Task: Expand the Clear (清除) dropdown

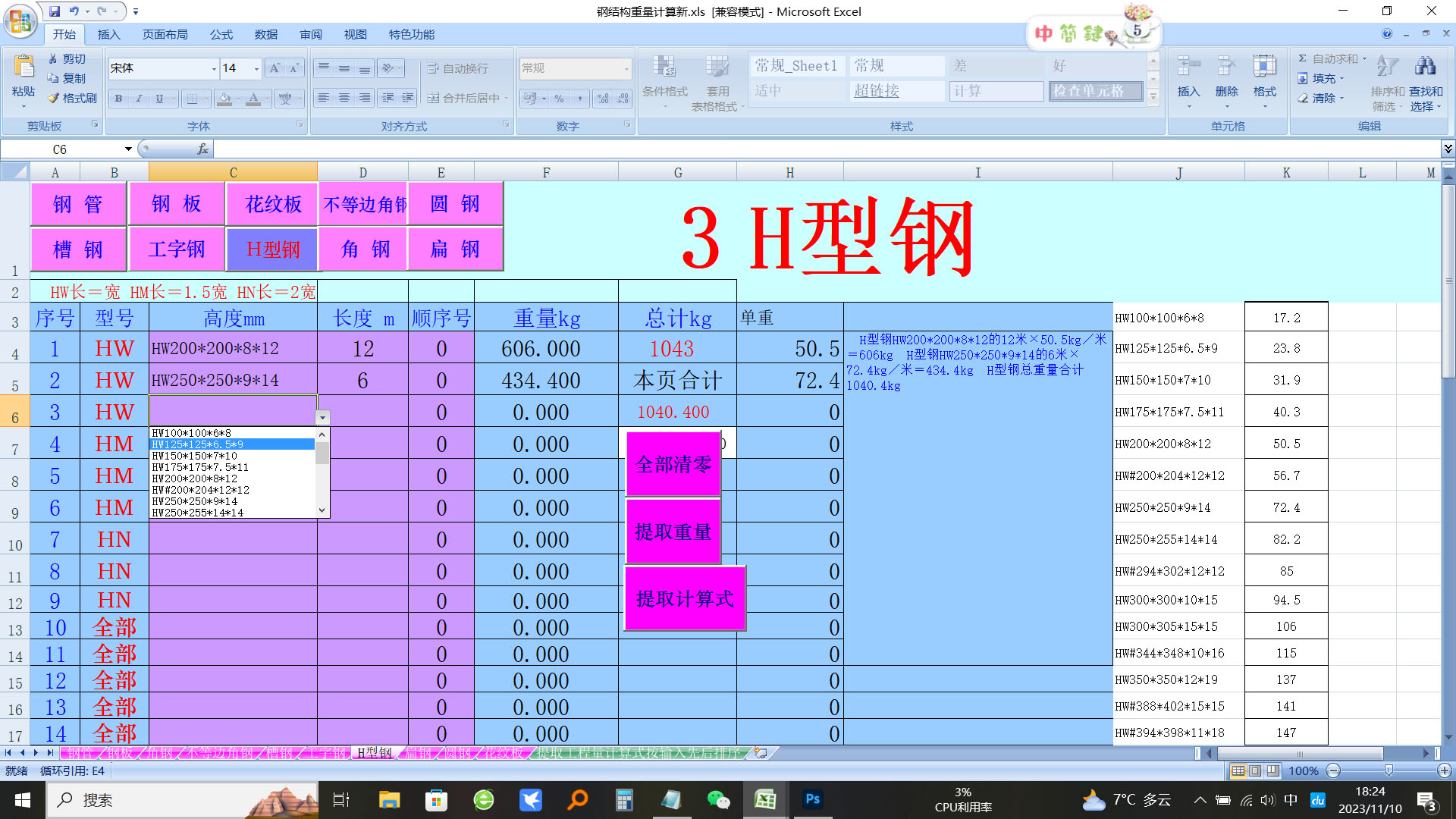Action: pyautogui.click(x=1341, y=98)
